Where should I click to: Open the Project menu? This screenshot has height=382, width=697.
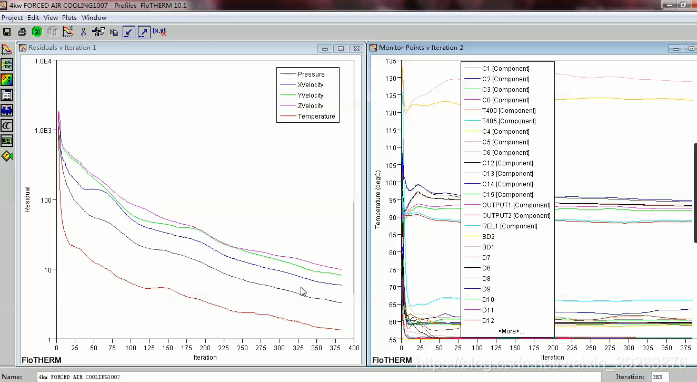12,18
